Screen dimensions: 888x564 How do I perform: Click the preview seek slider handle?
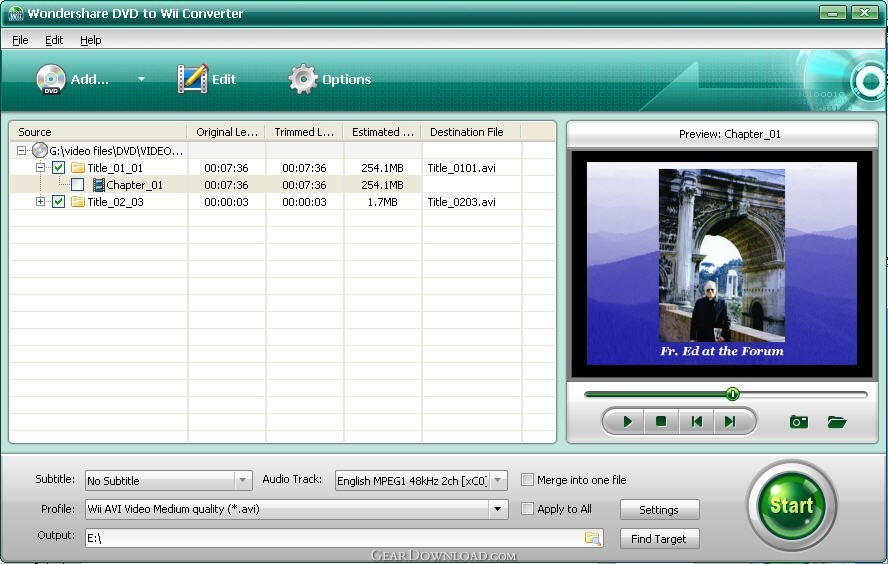732,394
